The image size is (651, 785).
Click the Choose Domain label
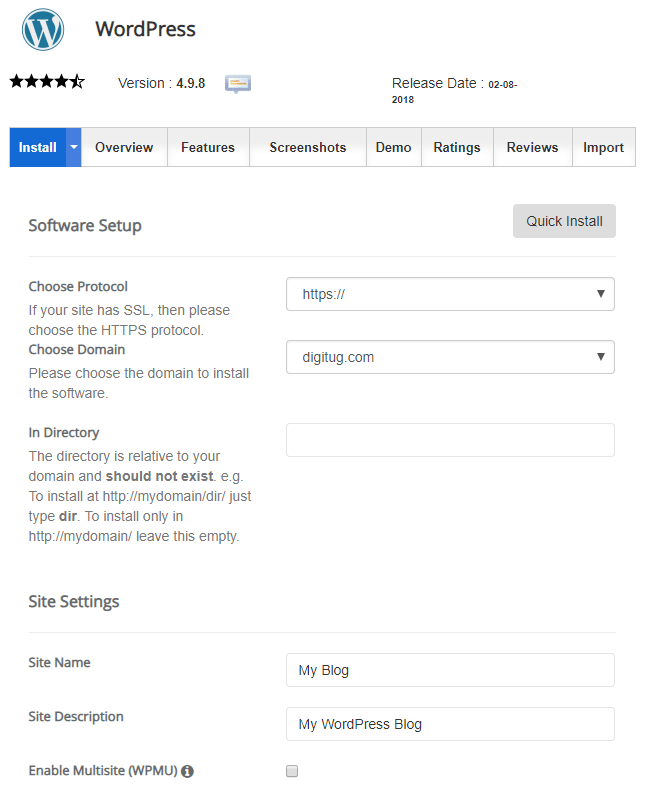tap(77, 349)
